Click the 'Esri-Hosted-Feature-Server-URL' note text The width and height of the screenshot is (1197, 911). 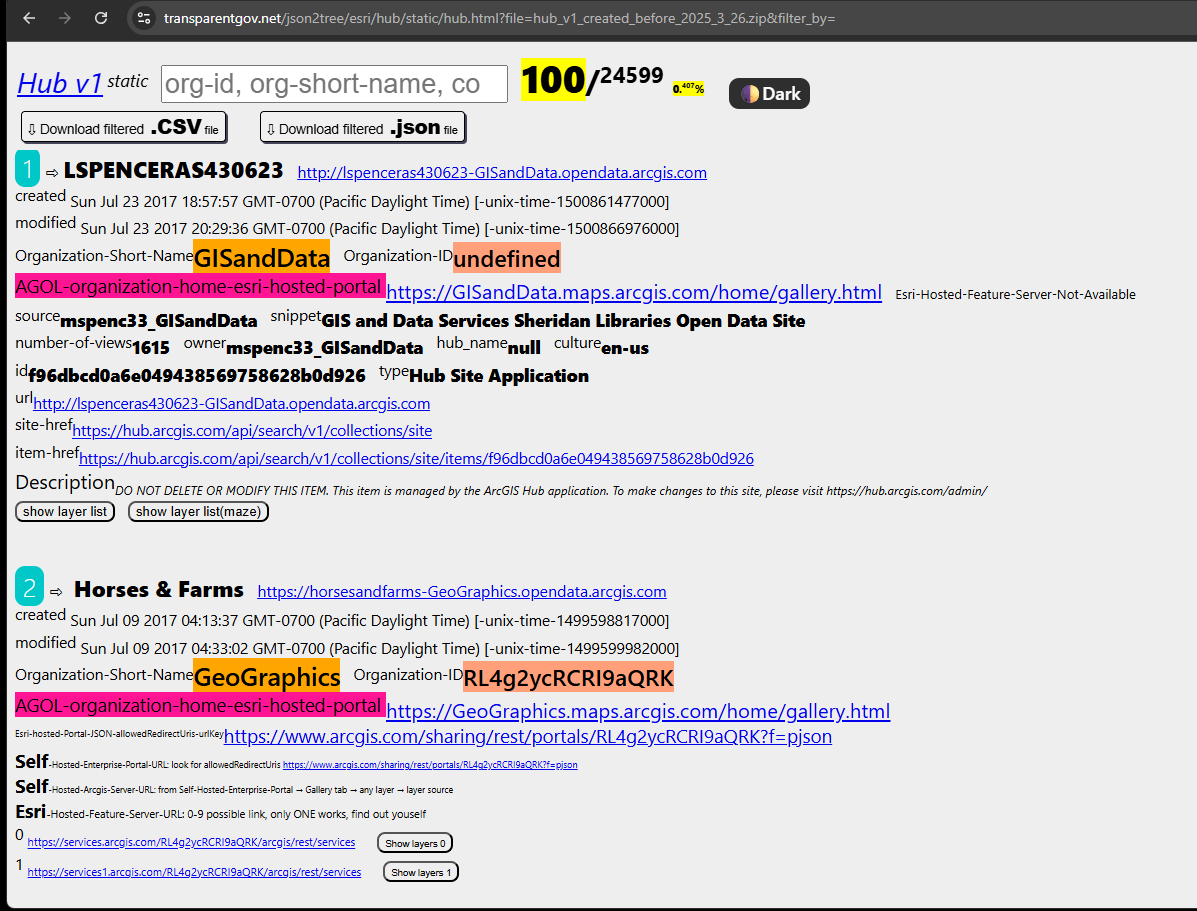point(221,812)
